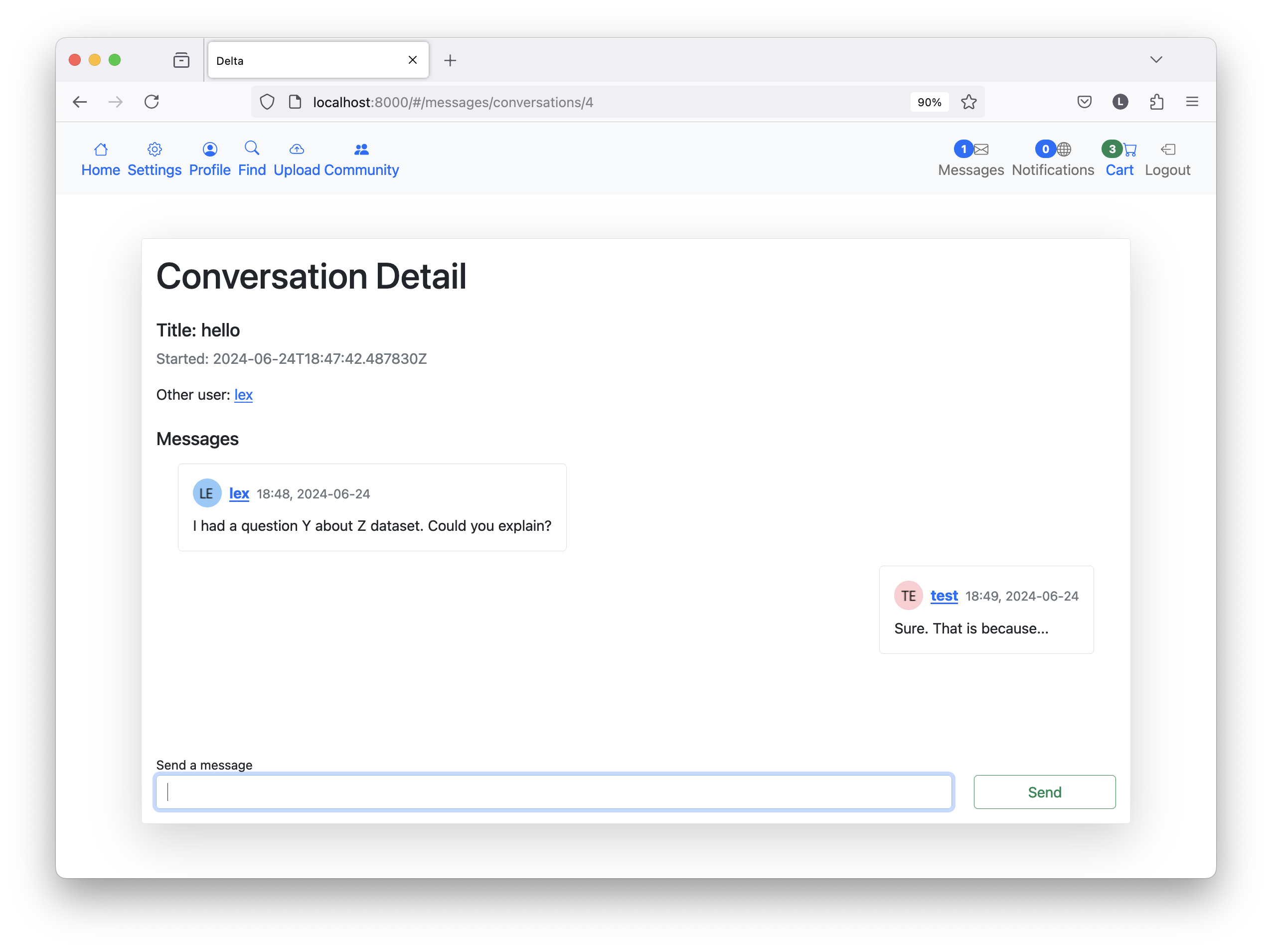Click the Logout label in navbar
1272x952 pixels.
pyautogui.click(x=1167, y=170)
